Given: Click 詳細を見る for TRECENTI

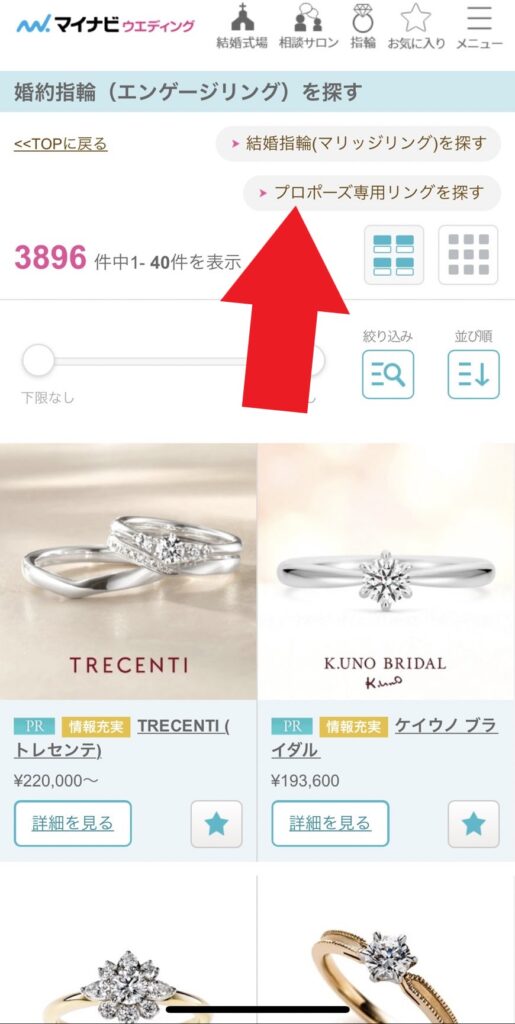Looking at the screenshot, I should (x=72, y=824).
